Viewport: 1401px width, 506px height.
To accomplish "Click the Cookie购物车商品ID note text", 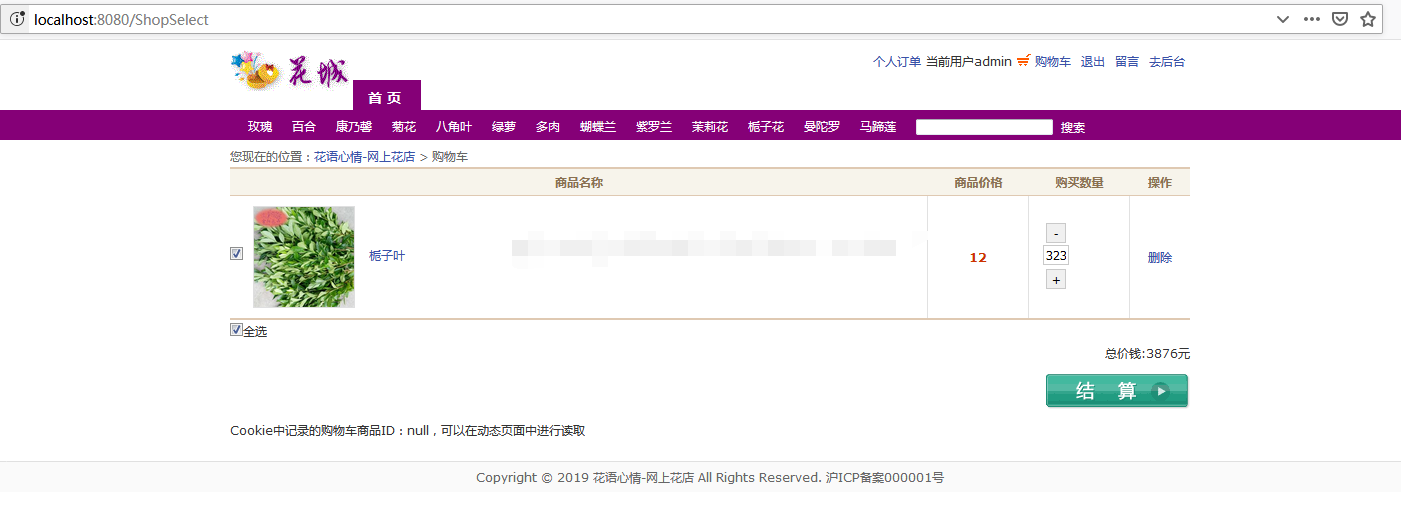I will click(x=407, y=431).
